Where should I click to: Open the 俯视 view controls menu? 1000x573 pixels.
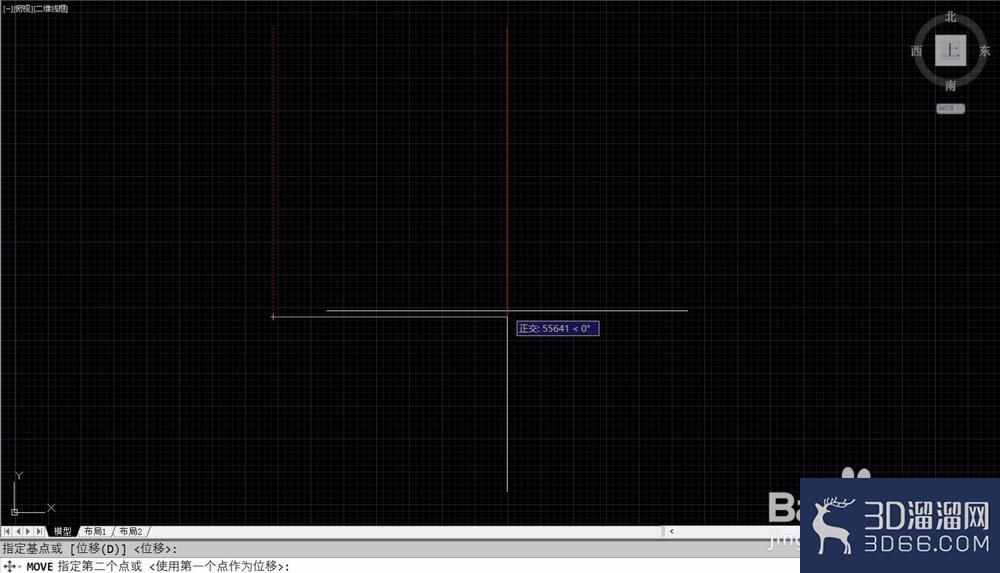[x=23, y=9]
